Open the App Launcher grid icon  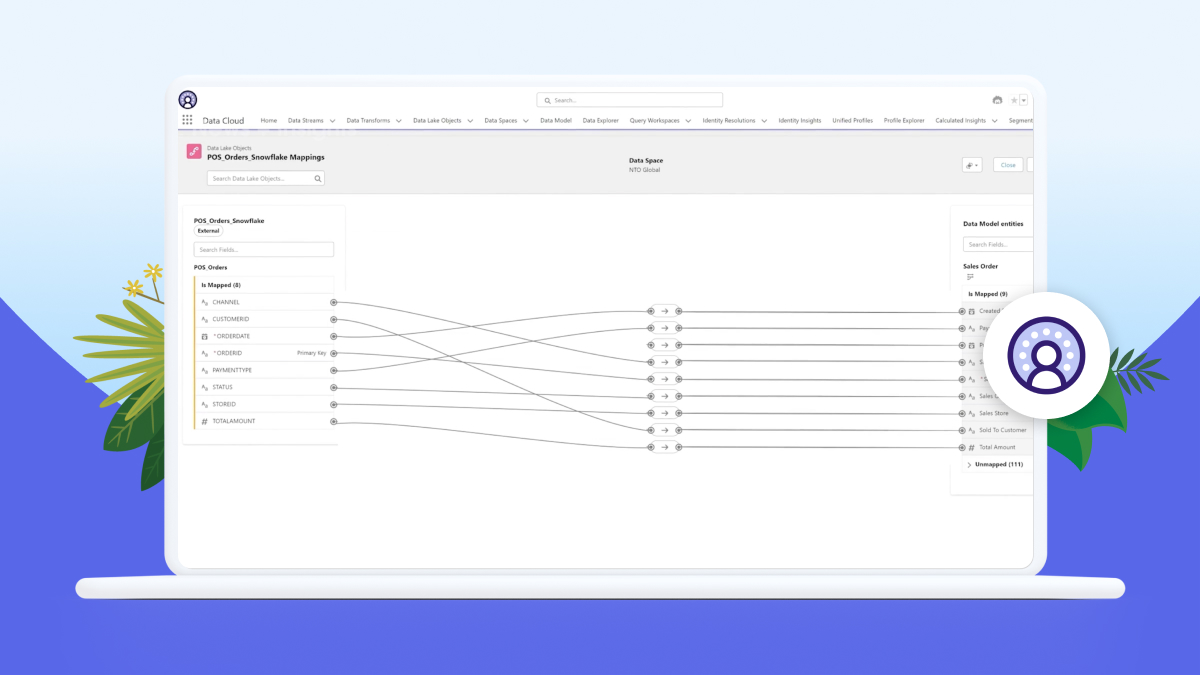[187, 120]
